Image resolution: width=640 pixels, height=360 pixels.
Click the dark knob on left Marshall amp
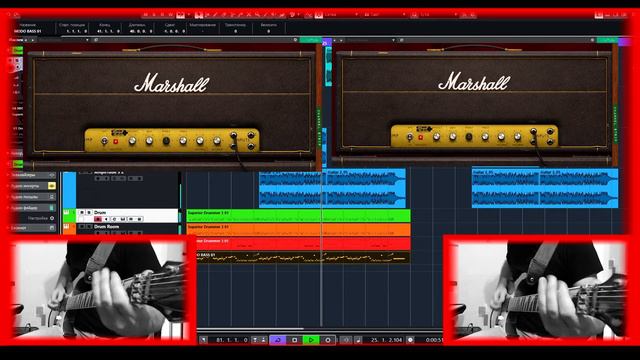point(166,141)
